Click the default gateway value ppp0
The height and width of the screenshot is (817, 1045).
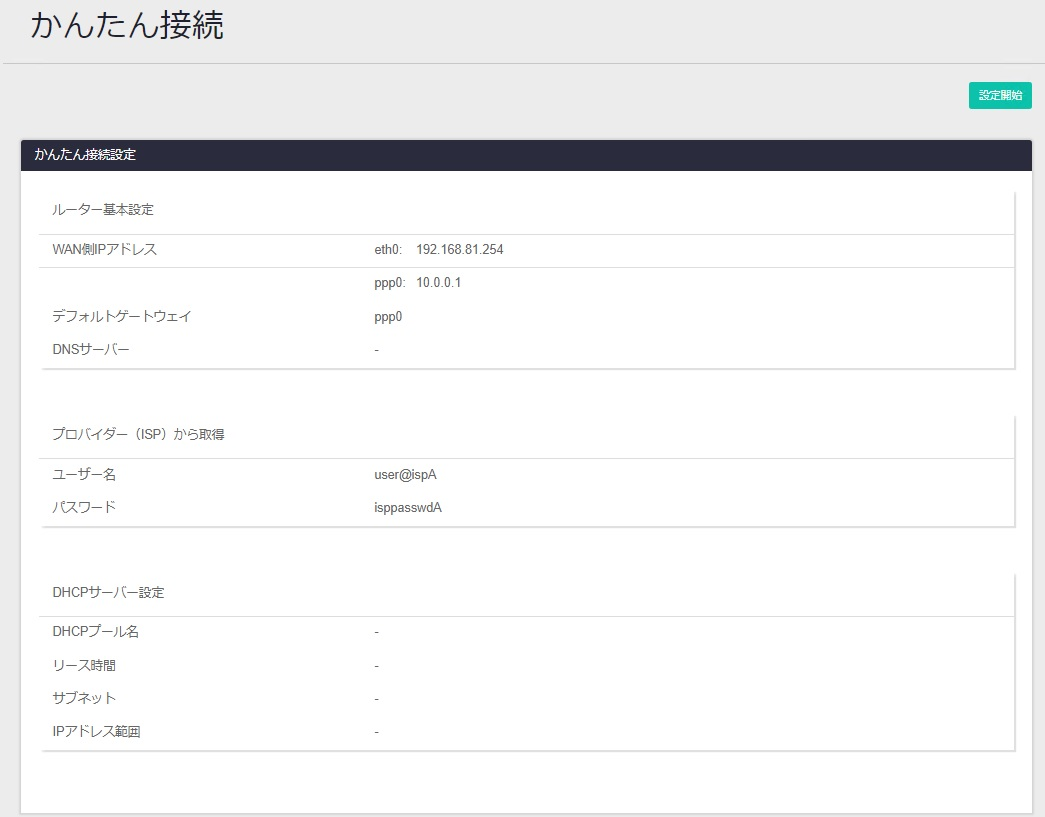pyautogui.click(x=388, y=317)
